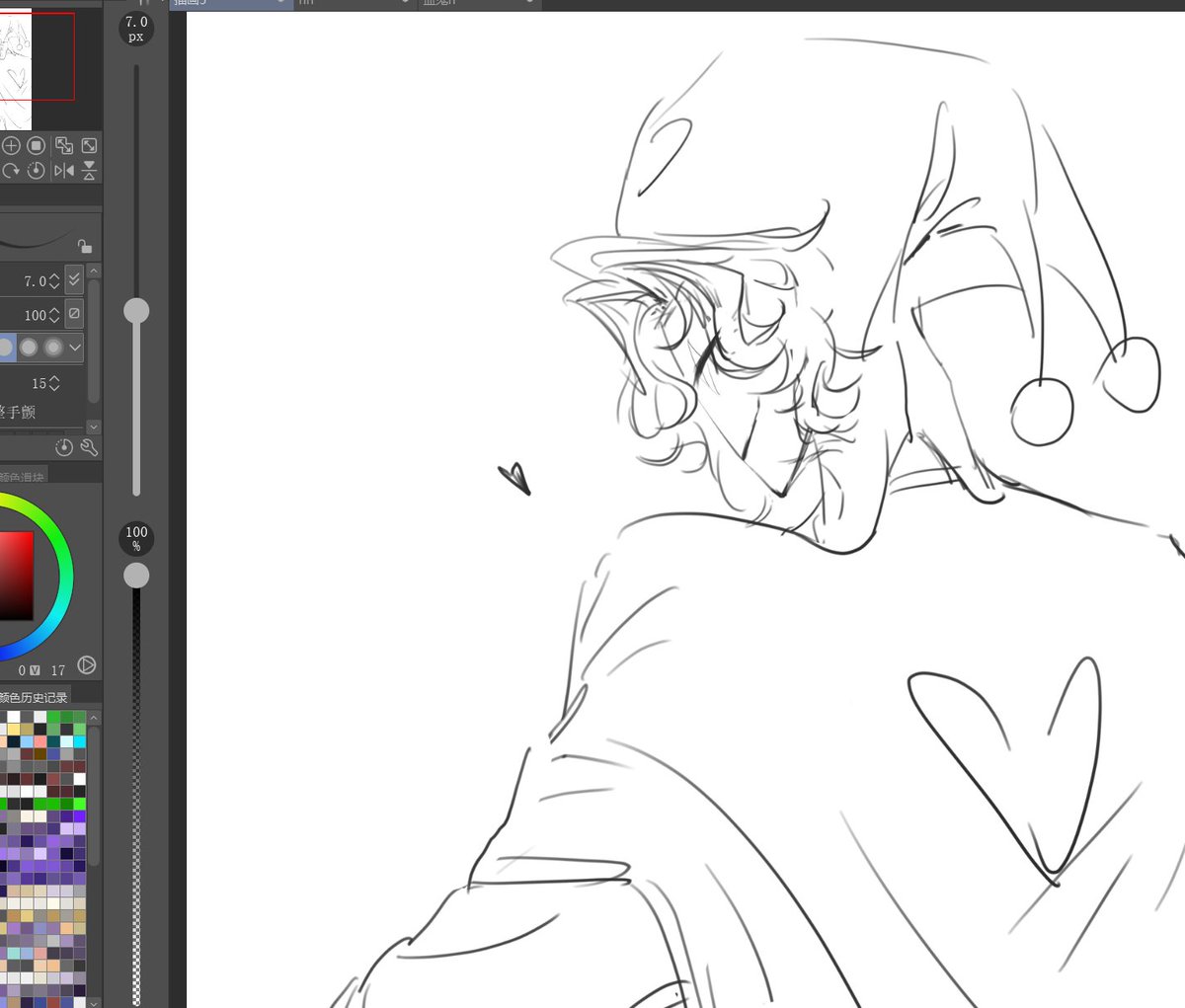Click color history scroll down arrow
This screenshot has width=1185, height=1008.
[x=94, y=1002]
